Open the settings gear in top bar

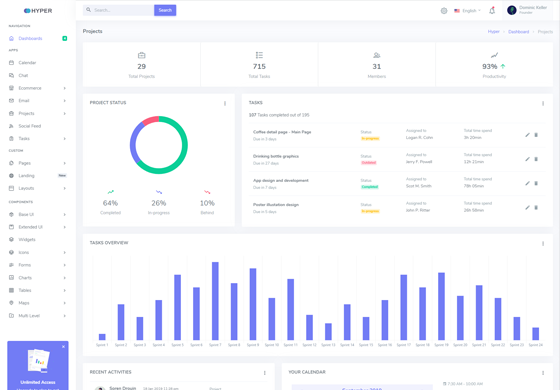pos(444,11)
